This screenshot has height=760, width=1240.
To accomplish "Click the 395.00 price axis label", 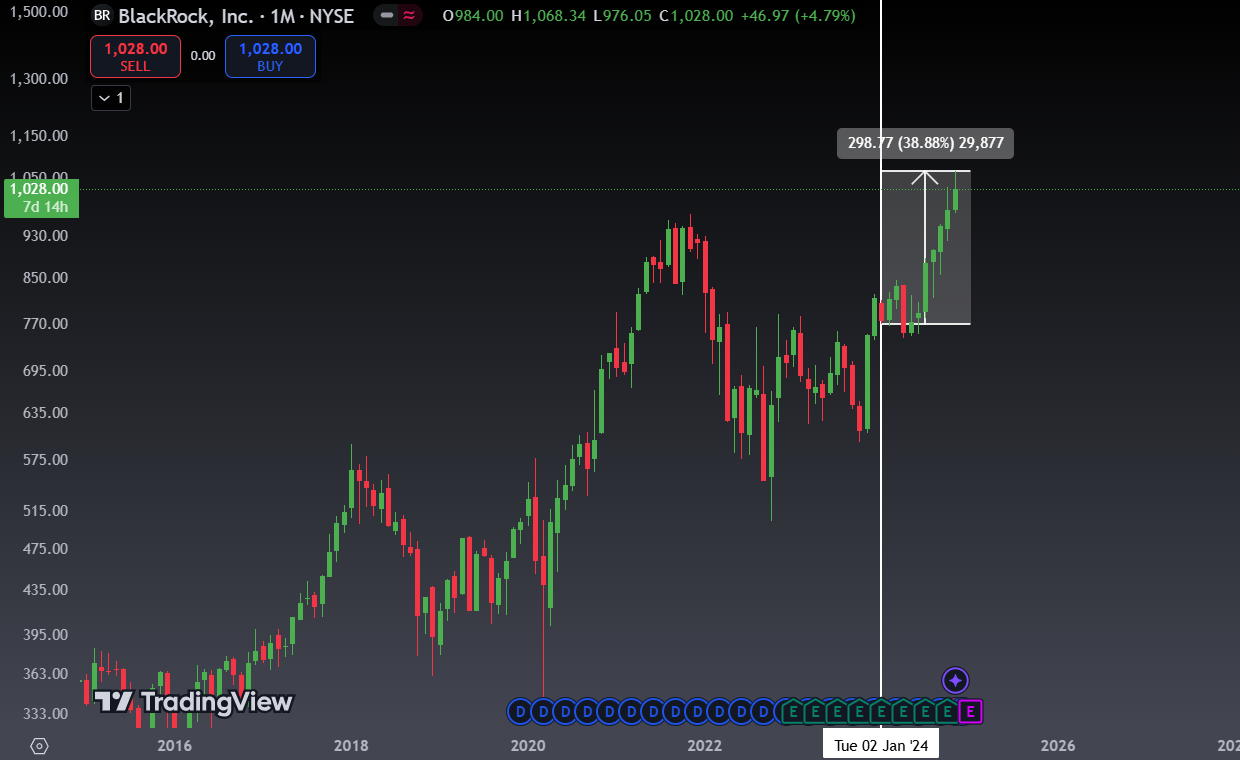I will (x=45, y=634).
